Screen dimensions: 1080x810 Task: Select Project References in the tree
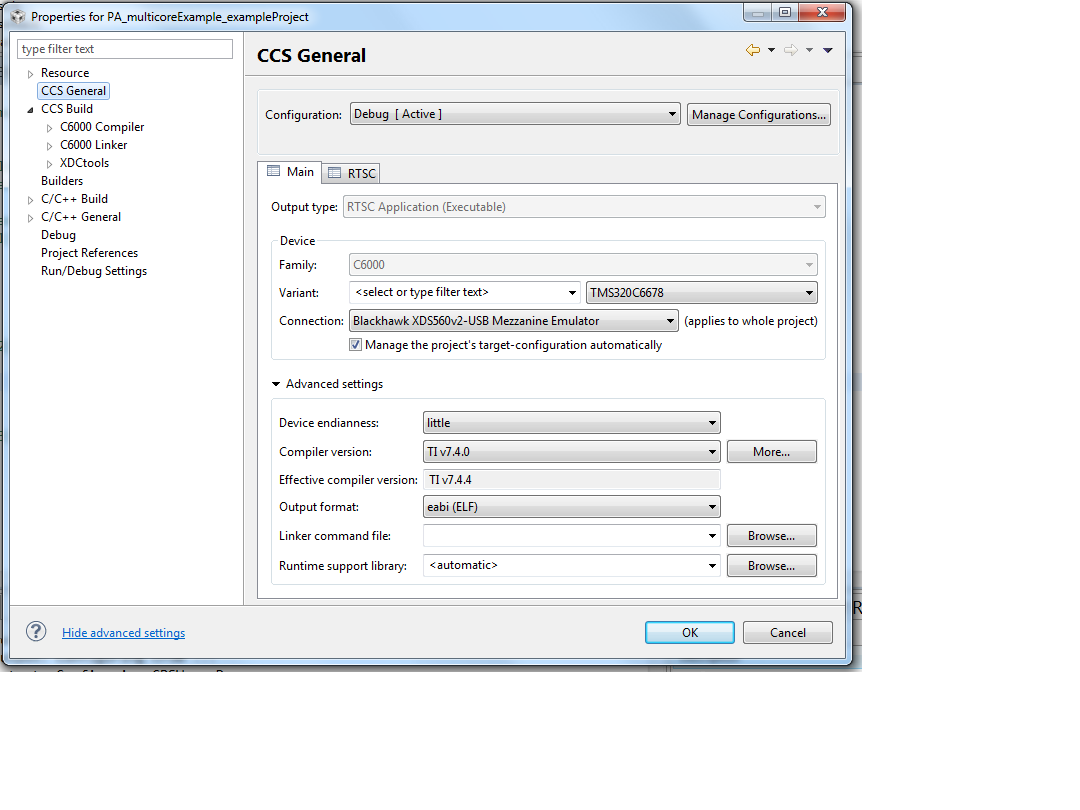tap(90, 253)
